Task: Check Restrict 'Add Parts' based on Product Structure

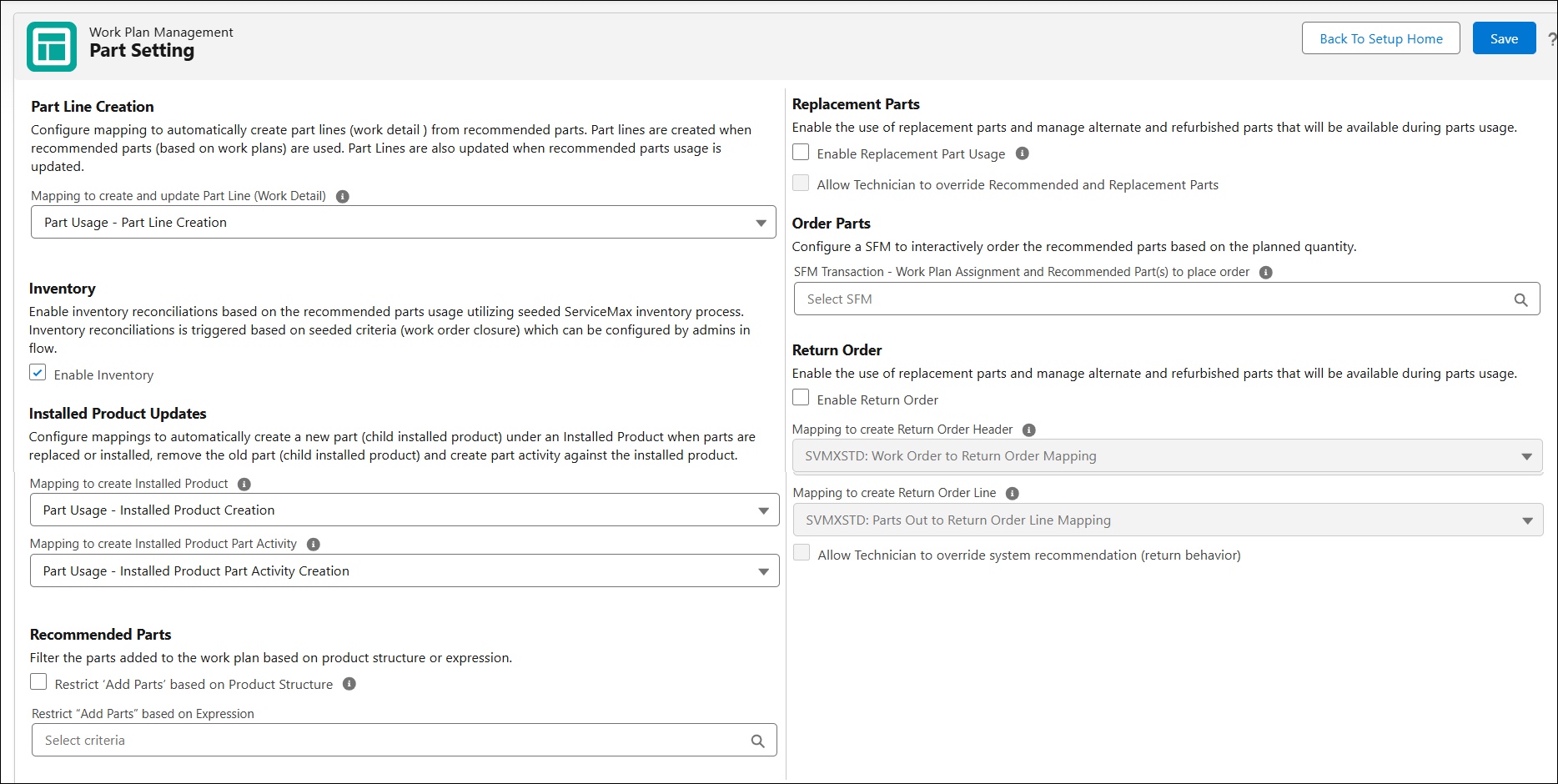Action: point(38,682)
